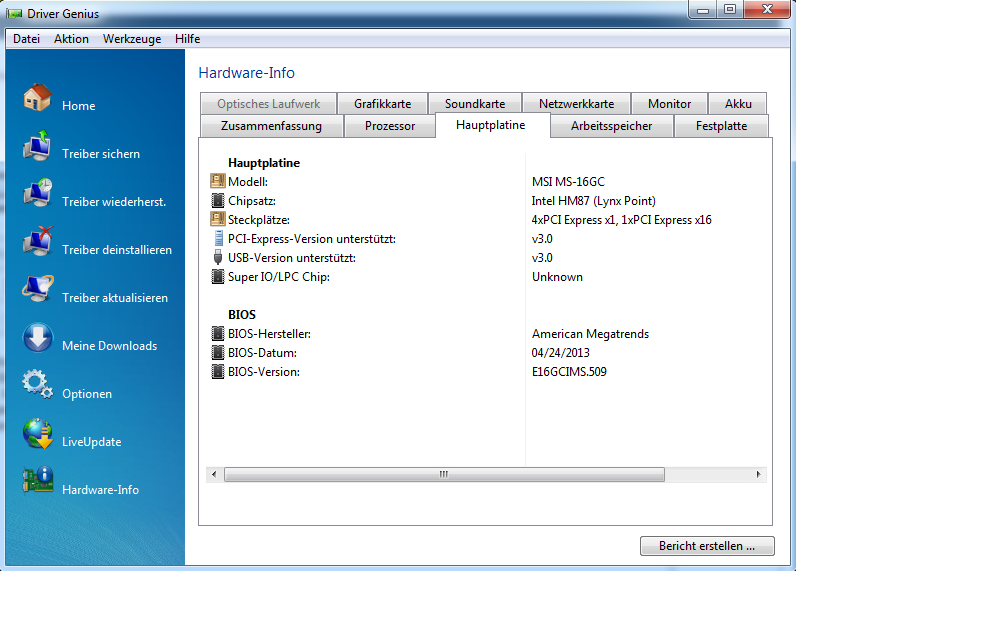Open the Werkzeuge menu
Image resolution: width=1008 pixels, height=630 pixels.
[132, 39]
